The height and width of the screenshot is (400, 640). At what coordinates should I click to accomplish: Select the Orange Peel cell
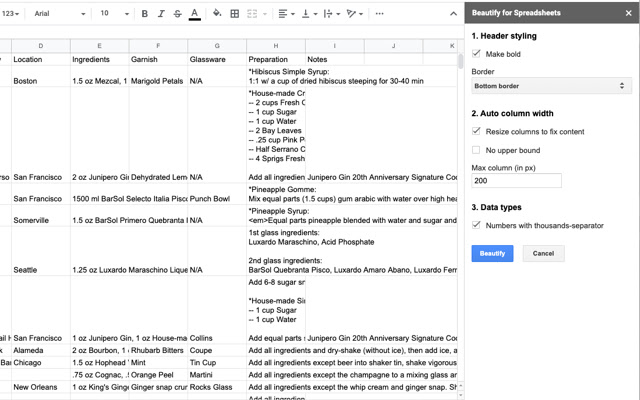coord(158,375)
